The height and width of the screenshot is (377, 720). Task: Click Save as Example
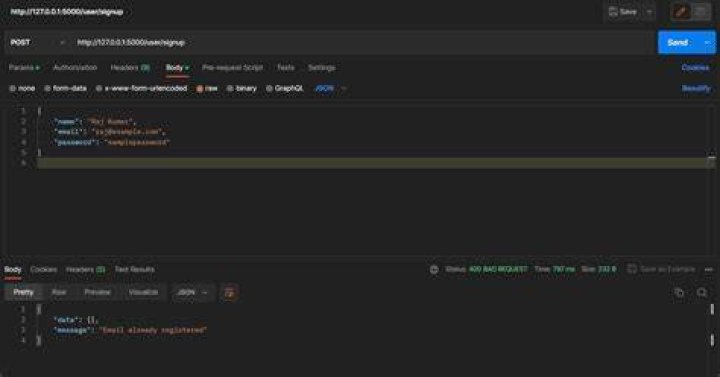point(661,270)
